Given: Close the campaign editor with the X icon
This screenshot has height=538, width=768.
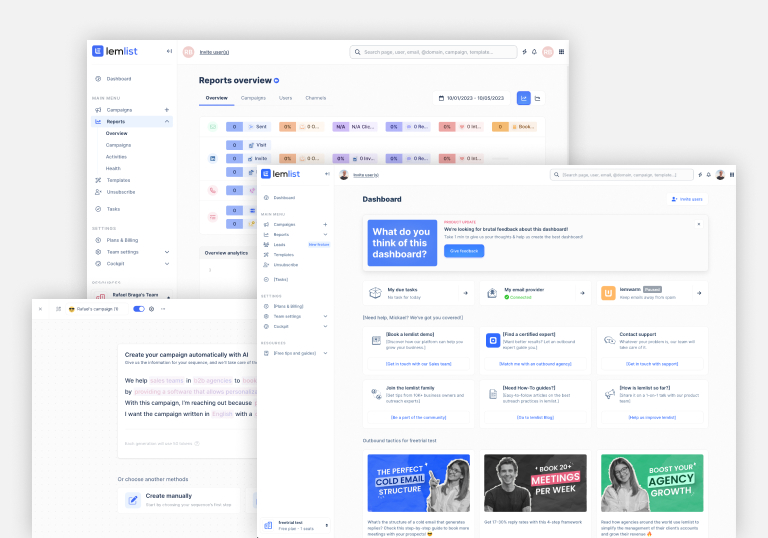Looking at the screenshot, I should tap(40, 309).
